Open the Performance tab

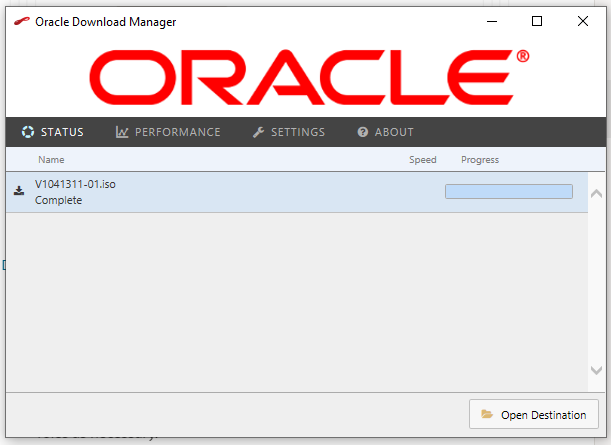[x=168, y=132]
